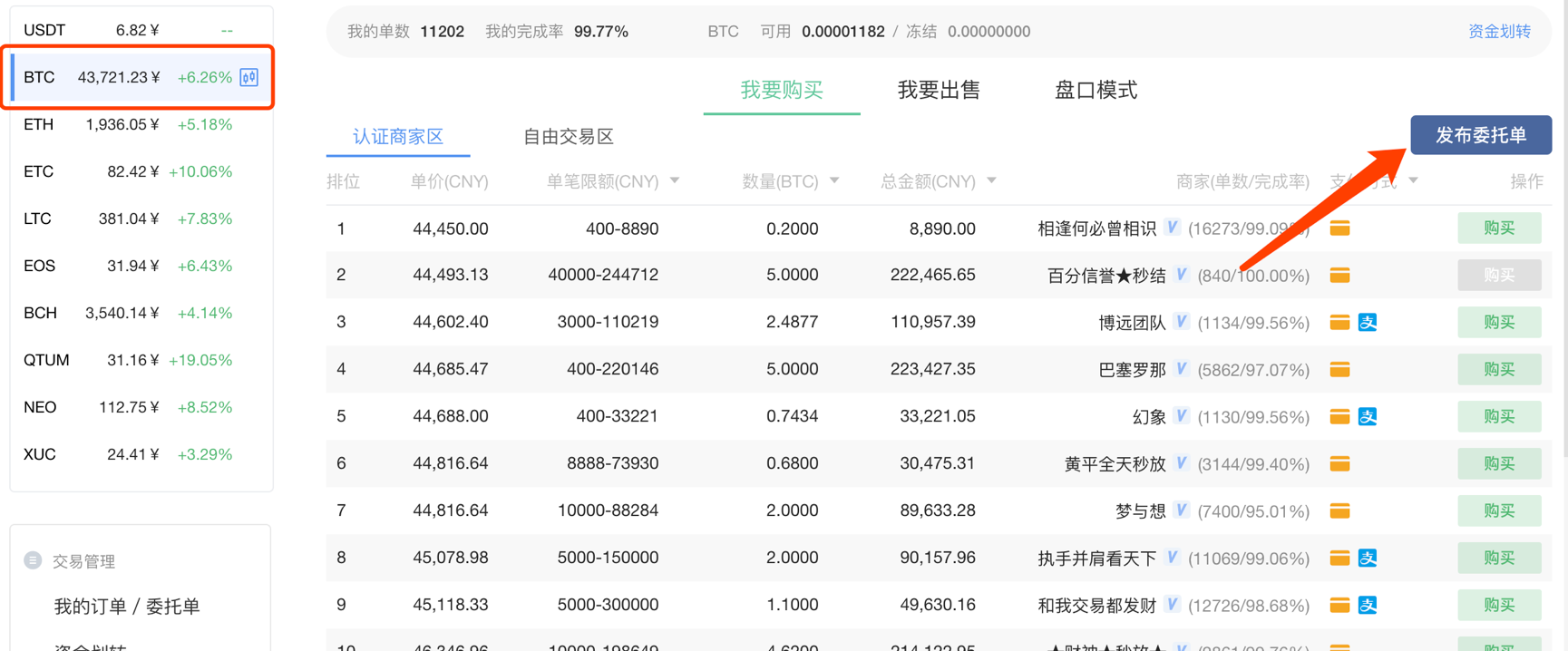Click merchant name 梦与想
Screen dimensions: 1568x651
coord(1140,510)
